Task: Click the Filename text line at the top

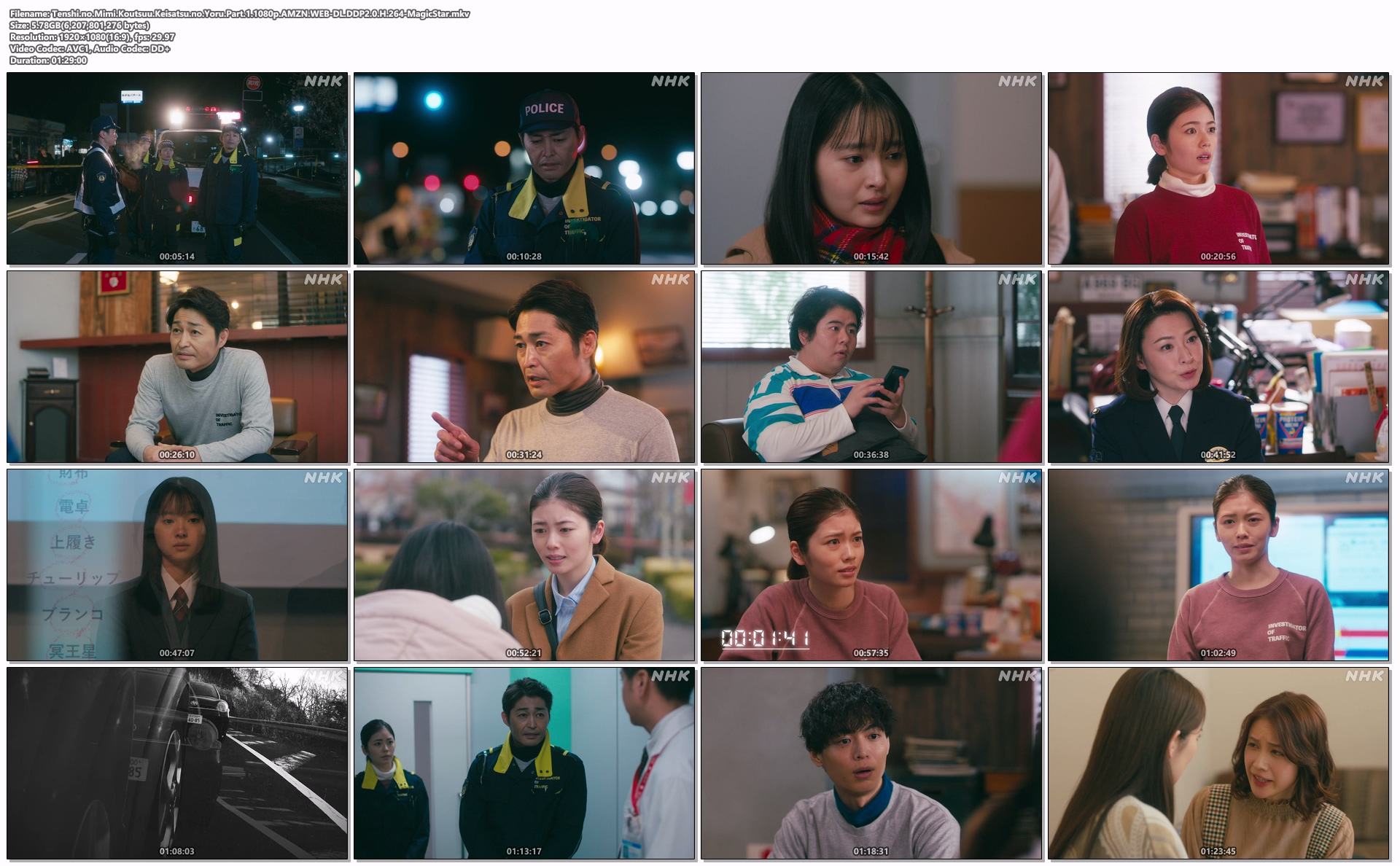Action: pyautogui.click(x=240, y=14)
